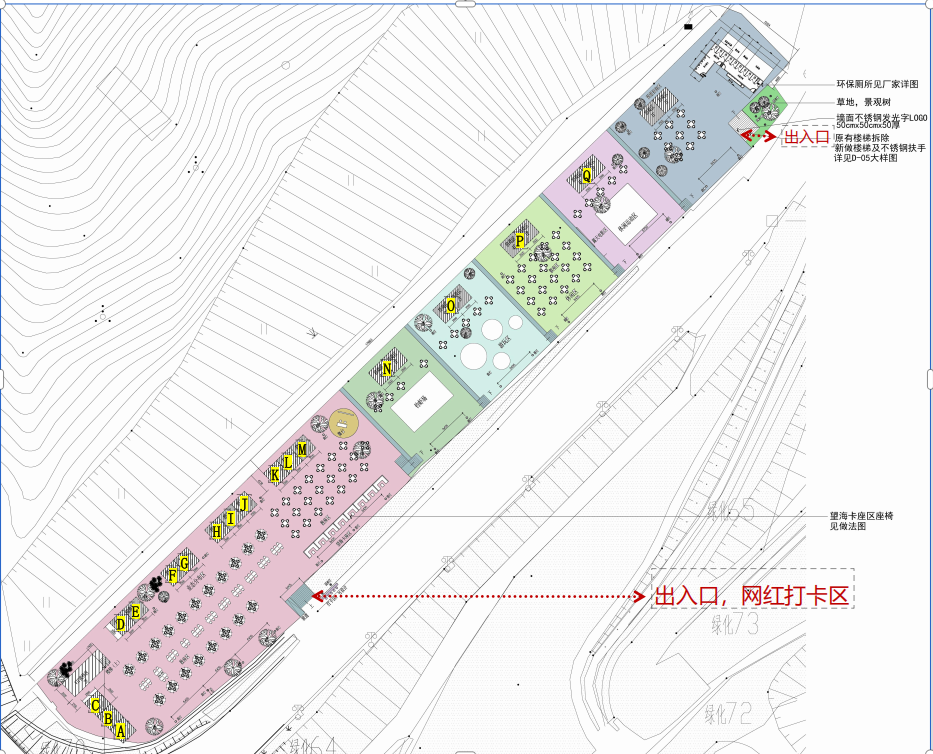The image size is (933, 754).
Task: Click the red arrowhead at the lower entrance stairs
Action: click(x=317, y=596)
